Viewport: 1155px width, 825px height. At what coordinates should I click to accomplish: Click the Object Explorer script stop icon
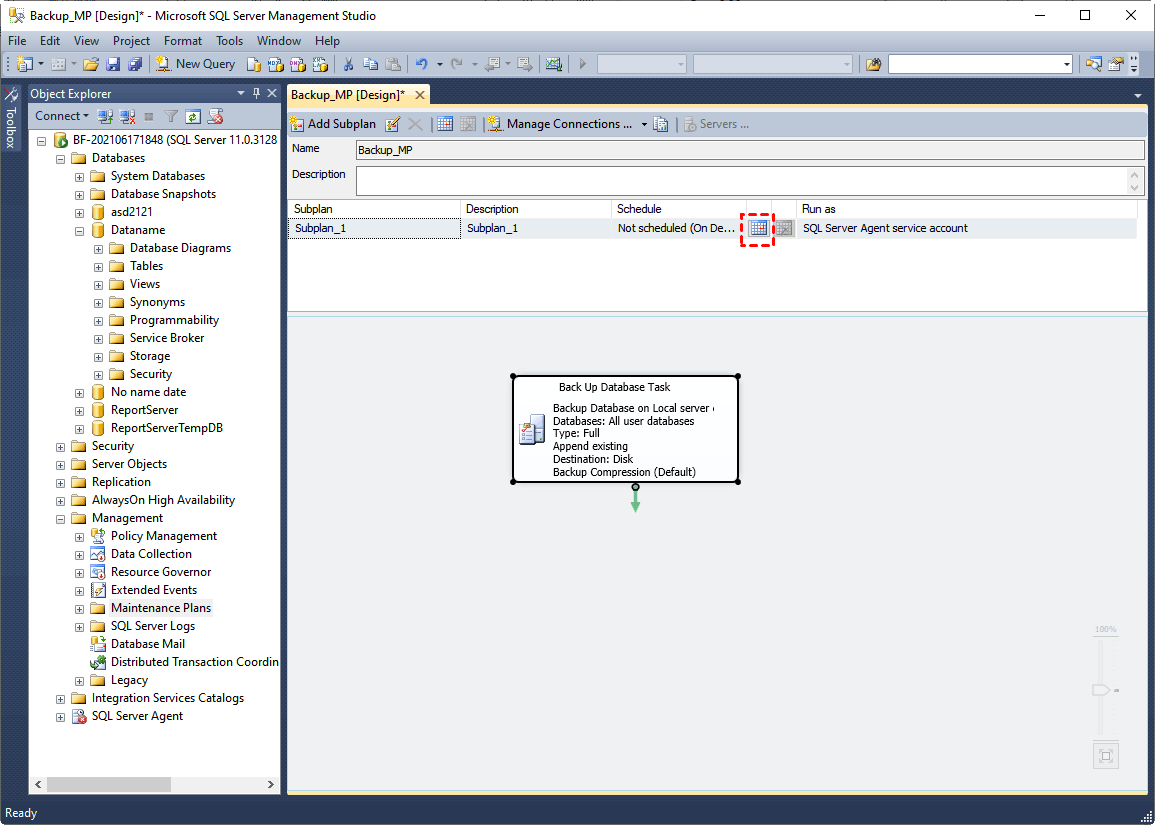pos(215,116)
